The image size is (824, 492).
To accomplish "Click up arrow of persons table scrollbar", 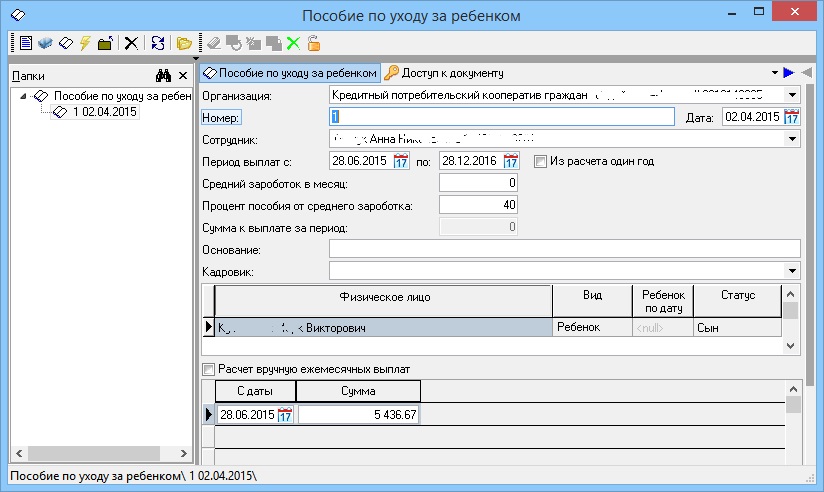I will (790, 293).
